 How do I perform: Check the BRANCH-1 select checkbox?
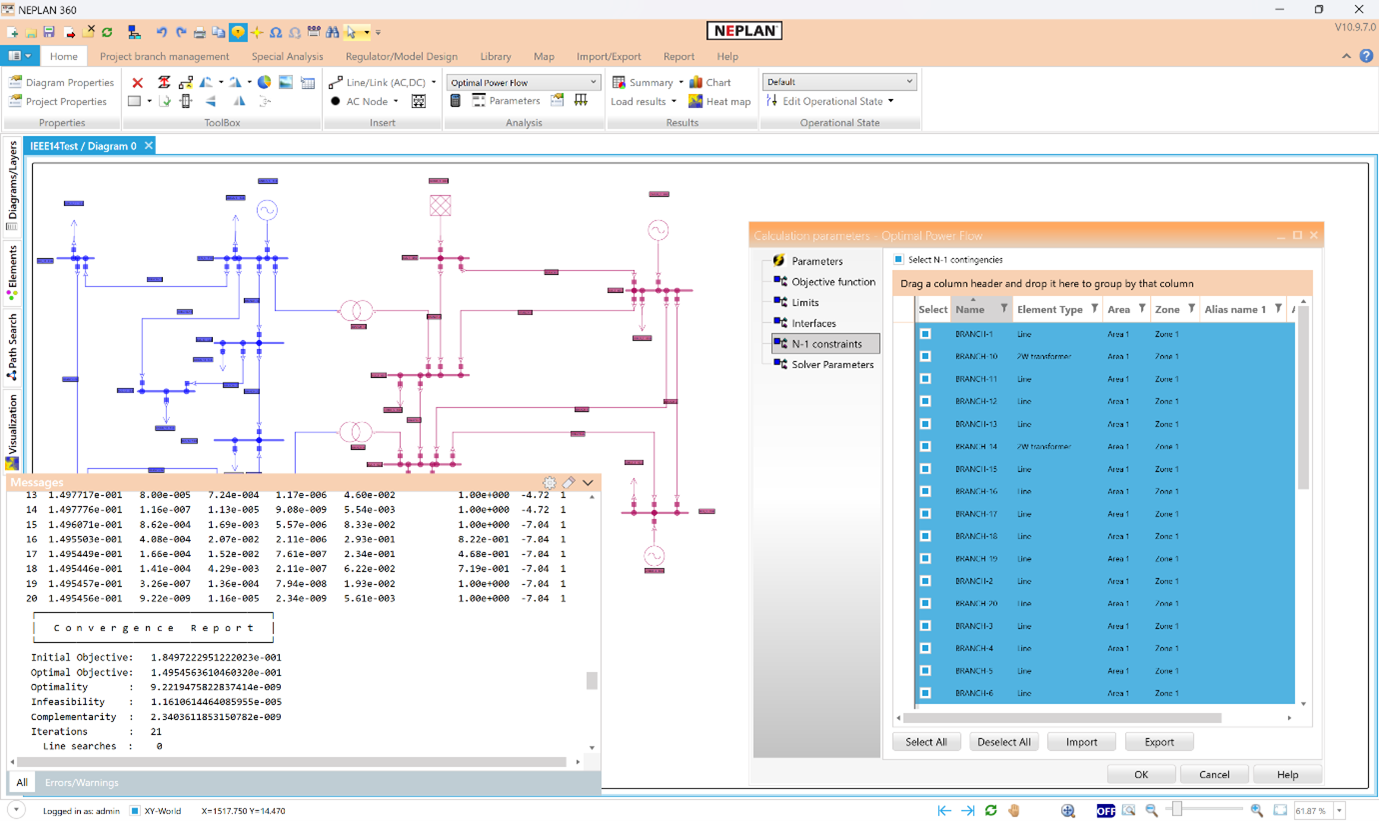tap(925, 334)
